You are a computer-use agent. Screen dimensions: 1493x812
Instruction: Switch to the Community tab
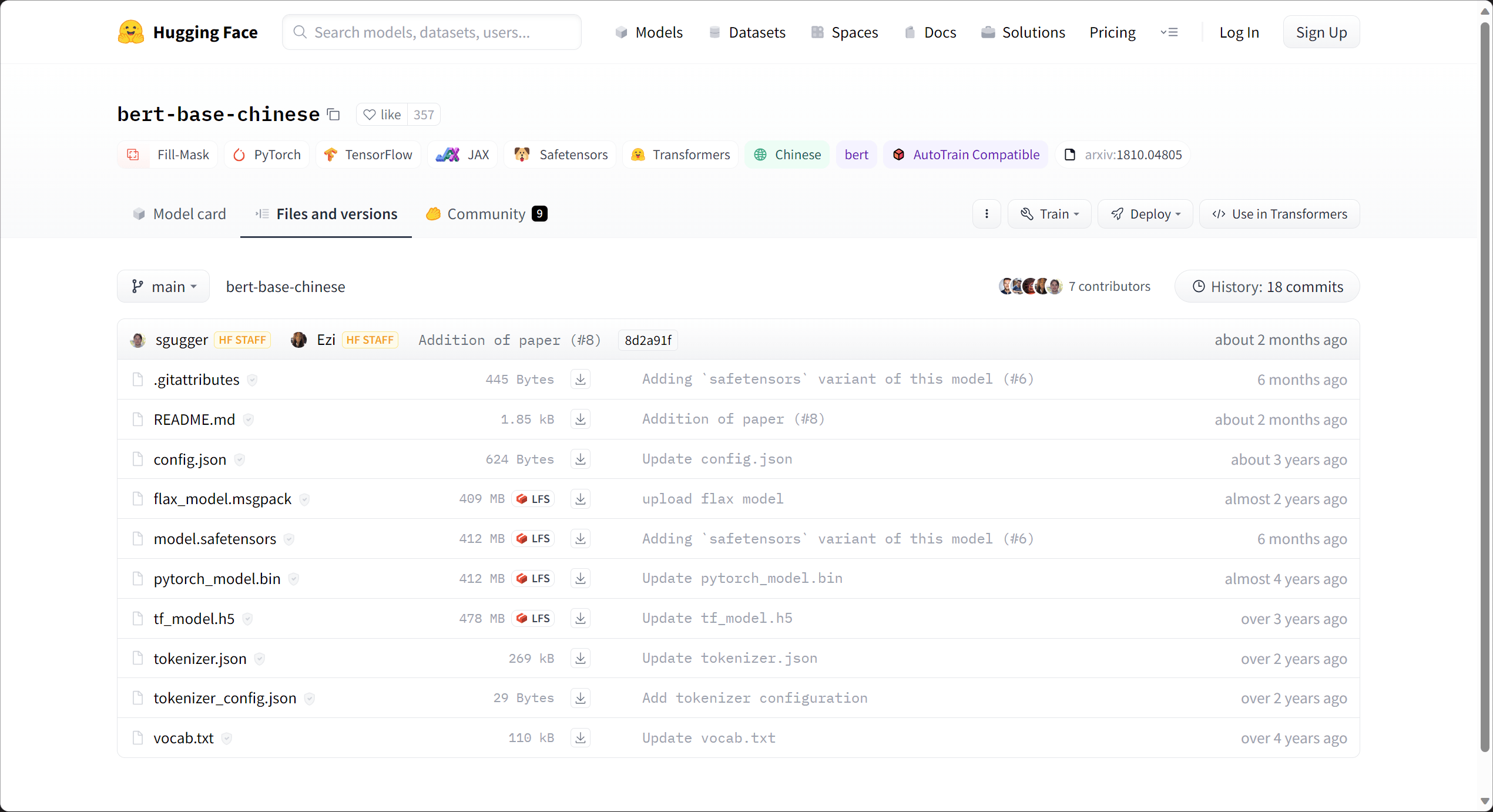coord(487,214)
